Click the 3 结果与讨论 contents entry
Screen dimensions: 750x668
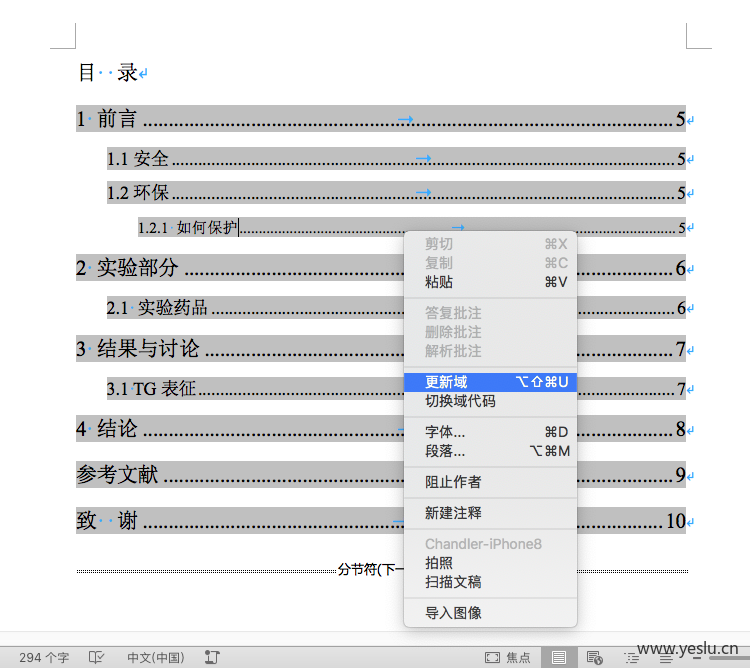click(x=381, y=349)
